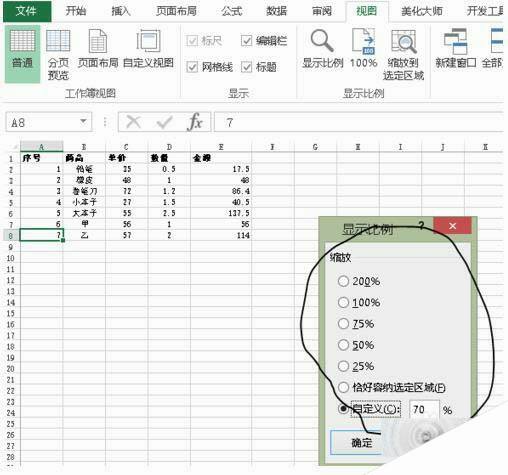508x475 pixels.
Task: Open 自定义视图 custom views
Action: coord(148,48)
